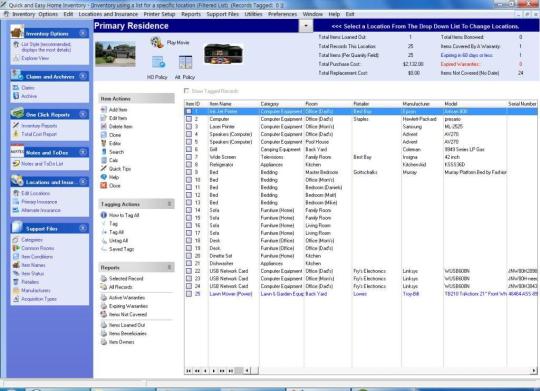Open the Support Files menu
Screen dimensions: 540x391
click(222, 14)
